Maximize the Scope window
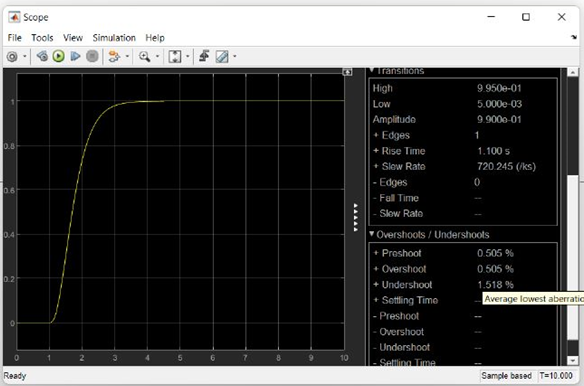 (x=526, y=17)
